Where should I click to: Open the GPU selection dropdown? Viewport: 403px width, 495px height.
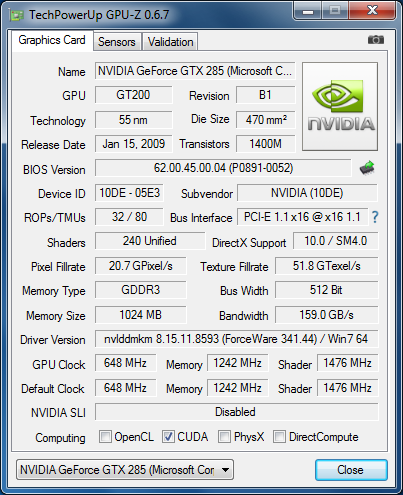click(x=125, y=470)
